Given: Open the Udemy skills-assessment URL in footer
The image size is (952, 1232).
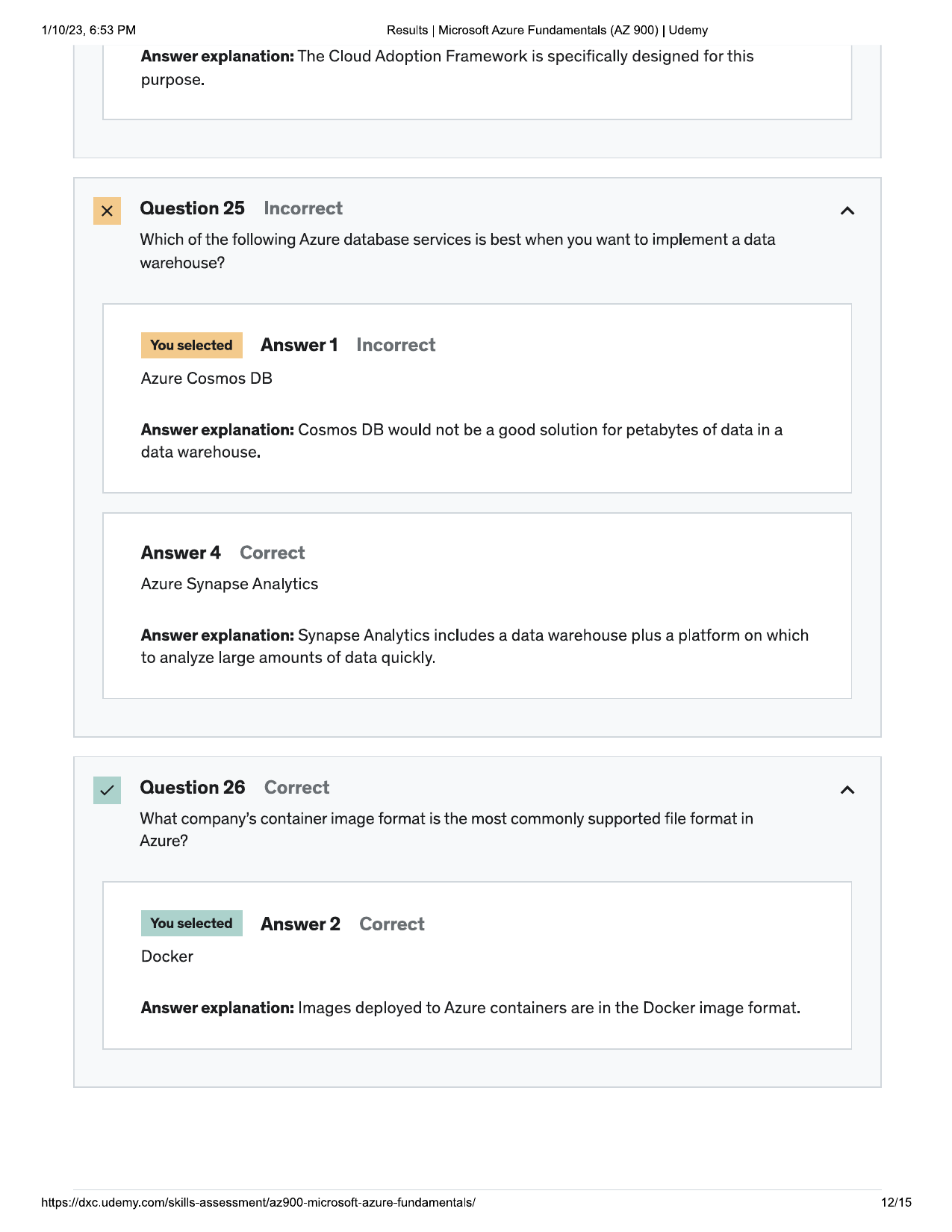Looking at the screenshot, I should 258,1202.
